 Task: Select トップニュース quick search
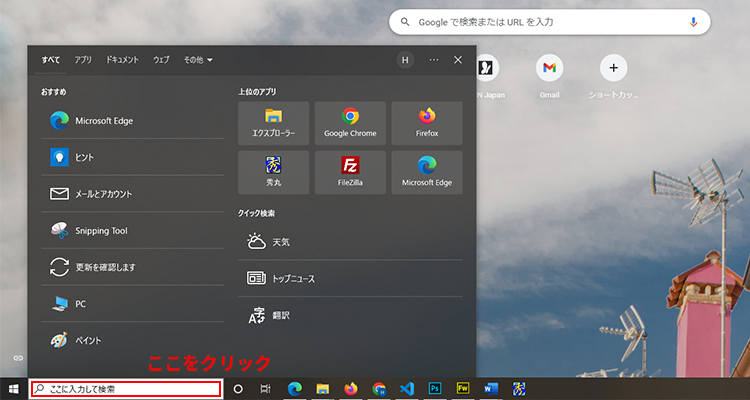point(293,278)
